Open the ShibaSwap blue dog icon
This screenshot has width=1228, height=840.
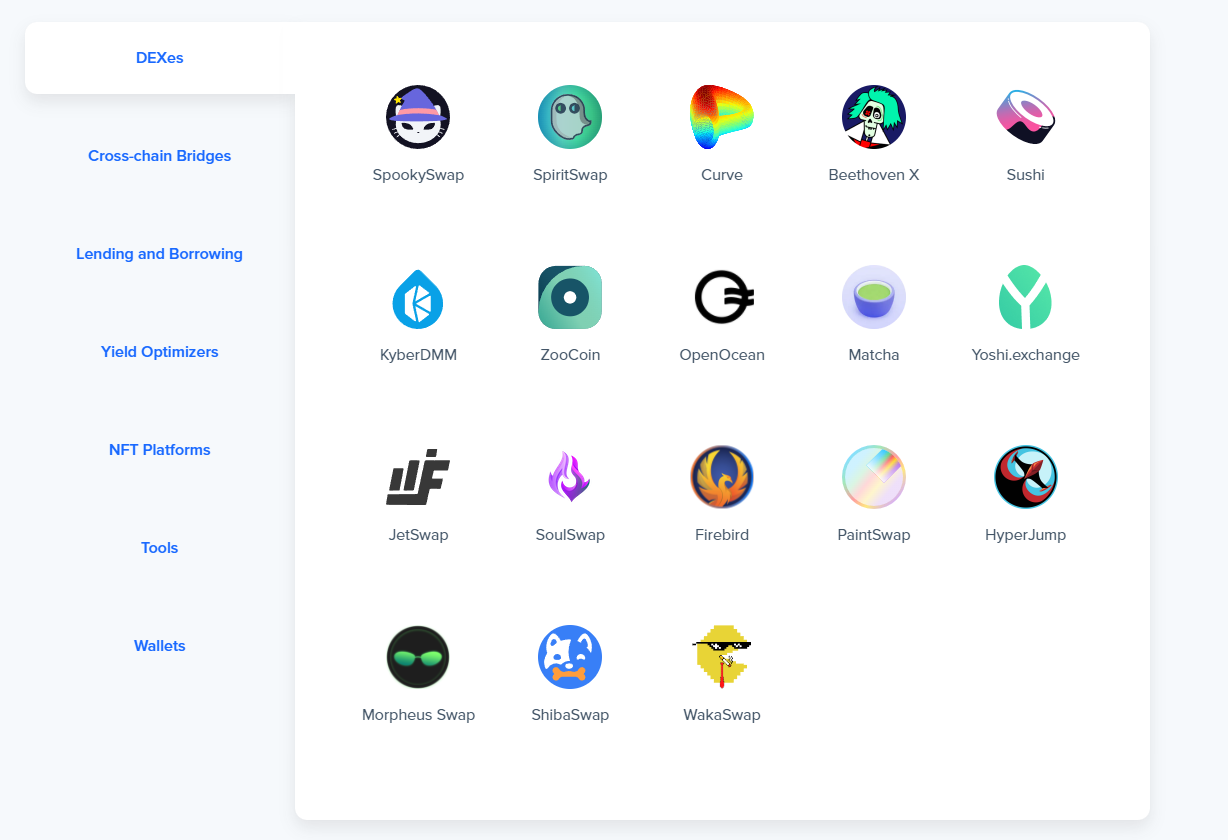point(570,657)
